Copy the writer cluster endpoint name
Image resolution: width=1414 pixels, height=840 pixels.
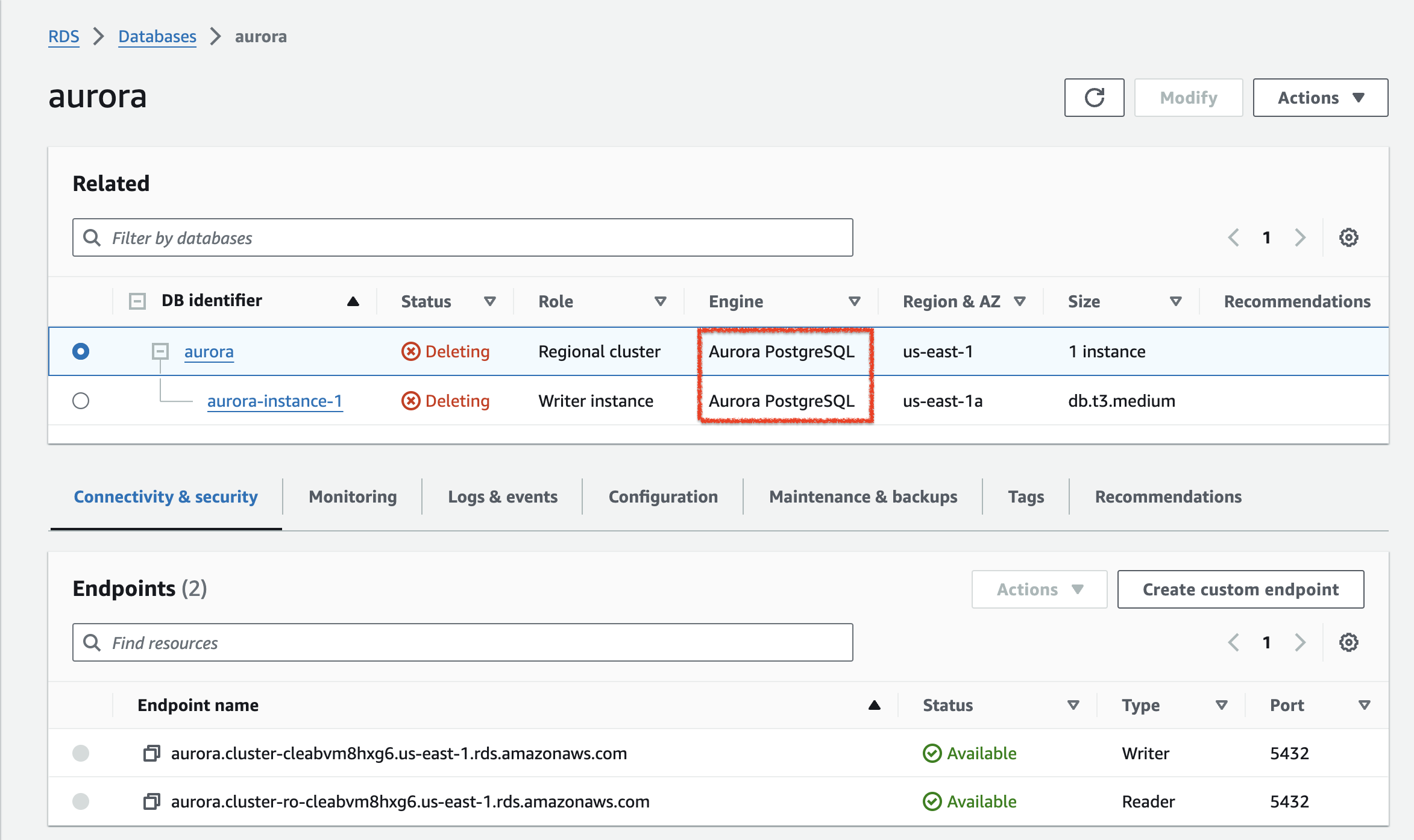pos(151,753)
